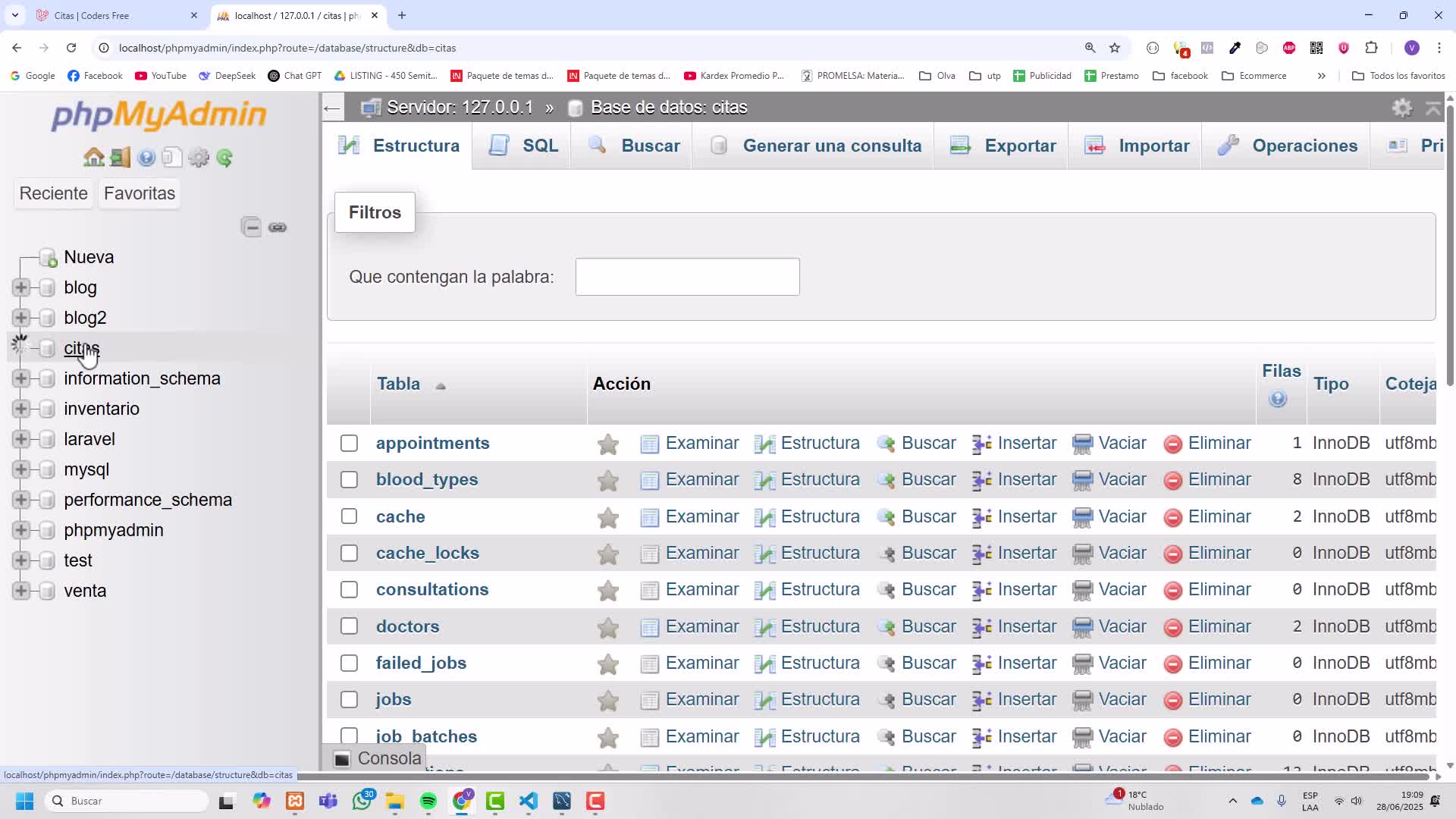Click the Filas help question icon
Image resolution: width=1456 pixels, height=819 pixels.
1278,399
